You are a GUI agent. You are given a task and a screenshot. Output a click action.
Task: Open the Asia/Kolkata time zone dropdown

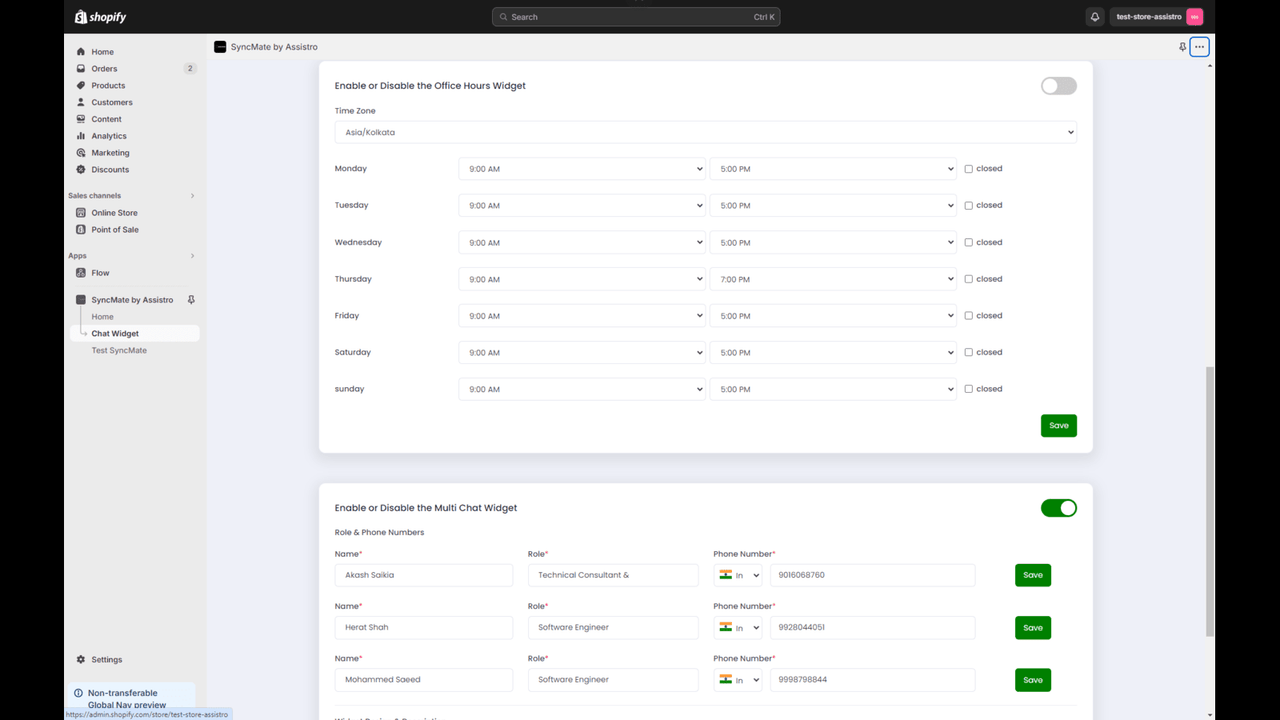tap(706, 132)
